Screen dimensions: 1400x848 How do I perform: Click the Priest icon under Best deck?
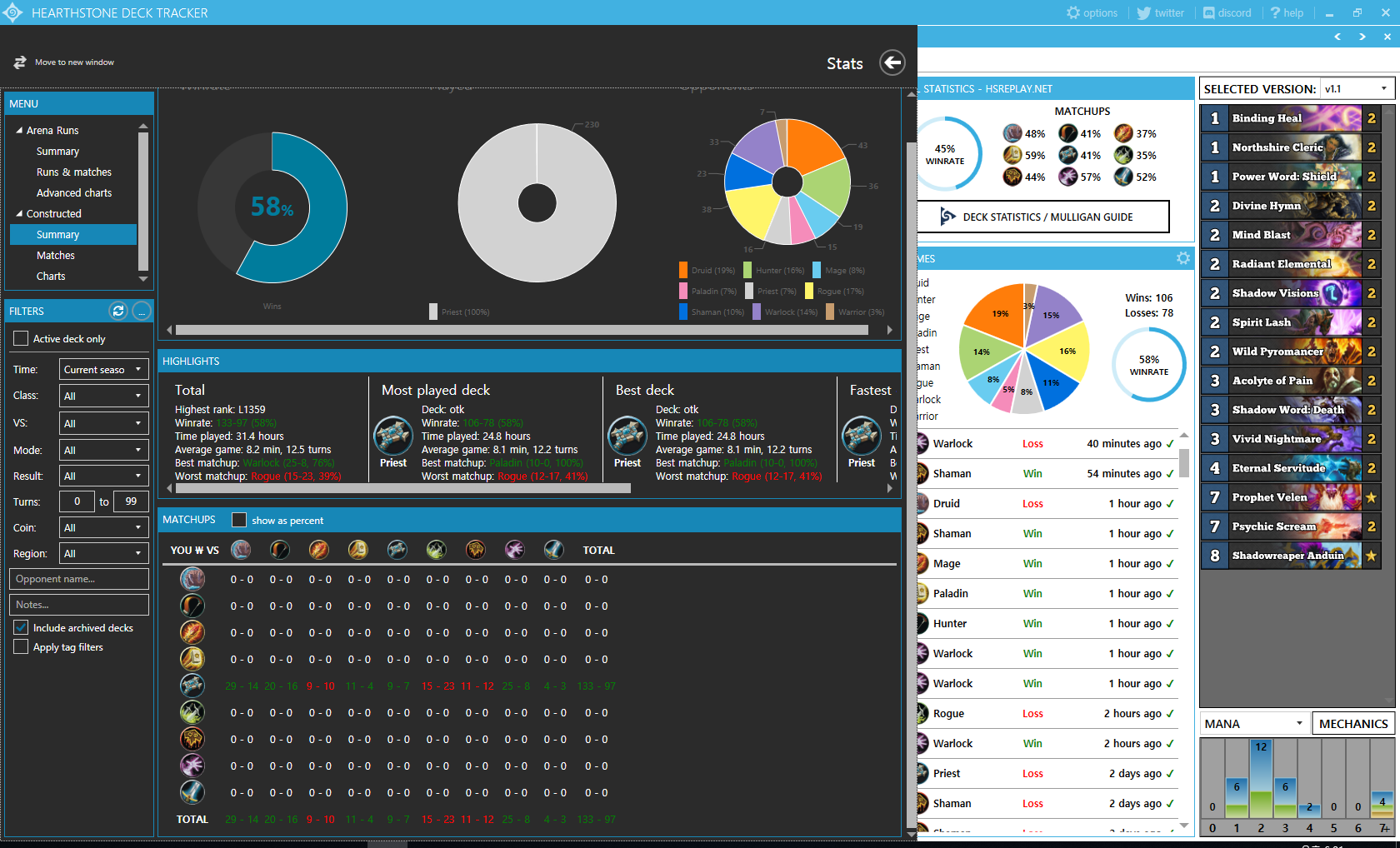pyautogui.click(x=627, y=435)
